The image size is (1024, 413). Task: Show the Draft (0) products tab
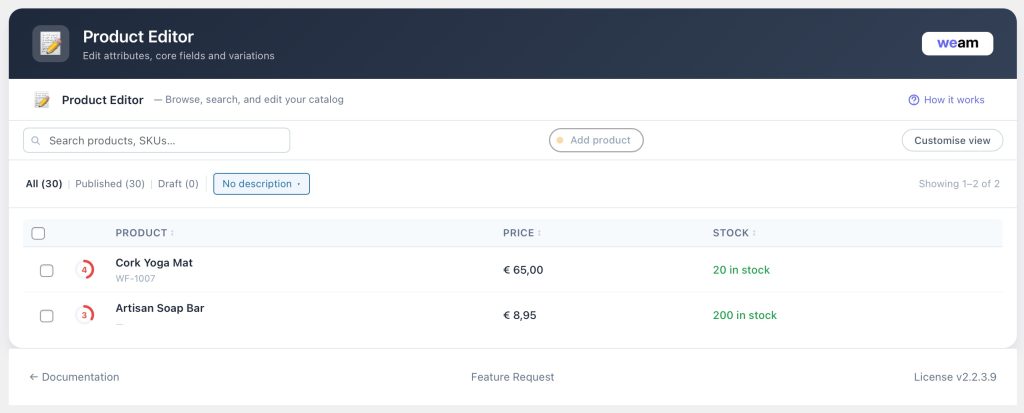[178, 184]
